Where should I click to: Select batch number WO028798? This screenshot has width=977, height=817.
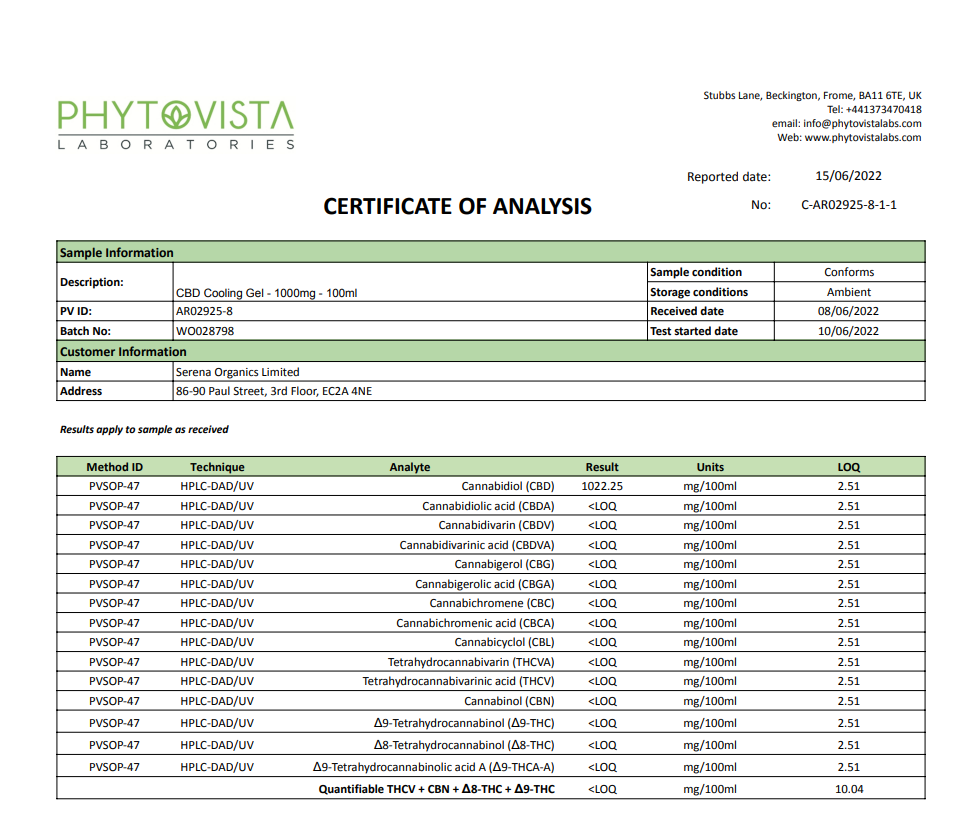tap(204, 331)
